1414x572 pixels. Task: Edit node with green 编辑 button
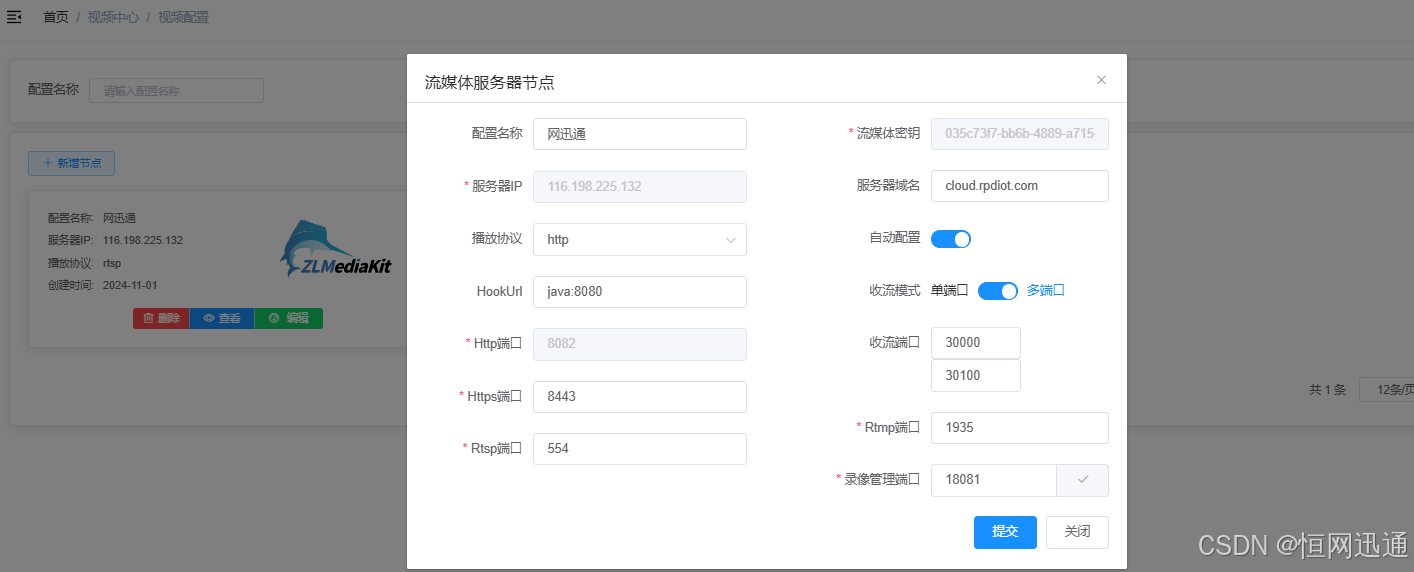pos(289,318)
